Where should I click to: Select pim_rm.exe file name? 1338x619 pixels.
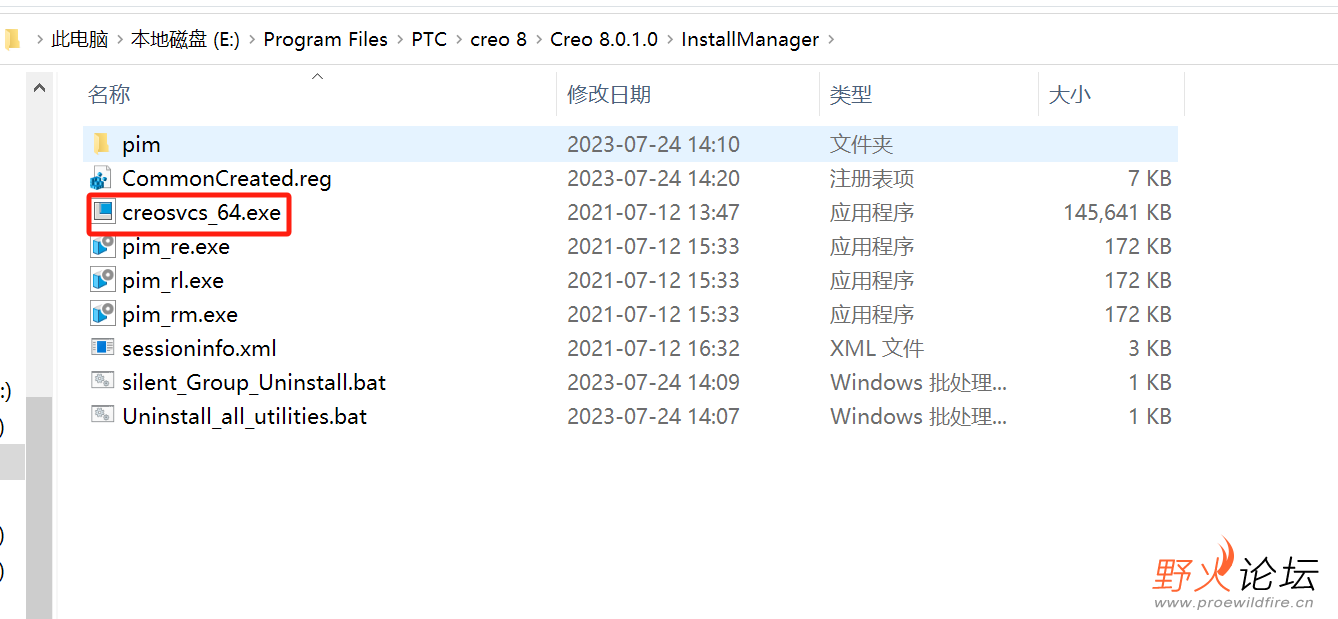(180, 315)
